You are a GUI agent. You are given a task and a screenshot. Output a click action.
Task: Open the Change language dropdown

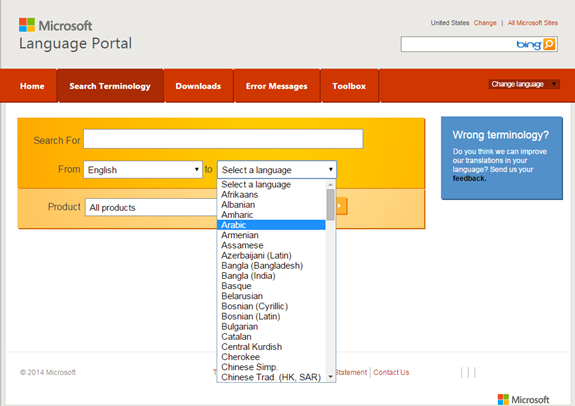click(x=524, y=84)
